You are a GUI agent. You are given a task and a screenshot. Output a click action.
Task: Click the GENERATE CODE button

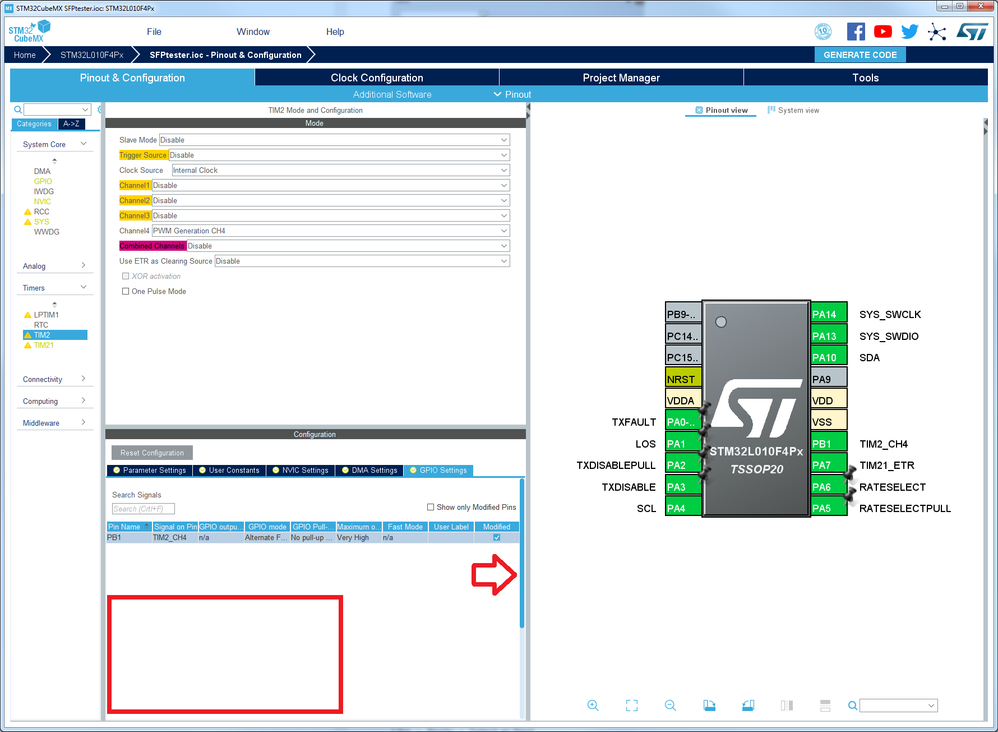(x=860, y=55)
